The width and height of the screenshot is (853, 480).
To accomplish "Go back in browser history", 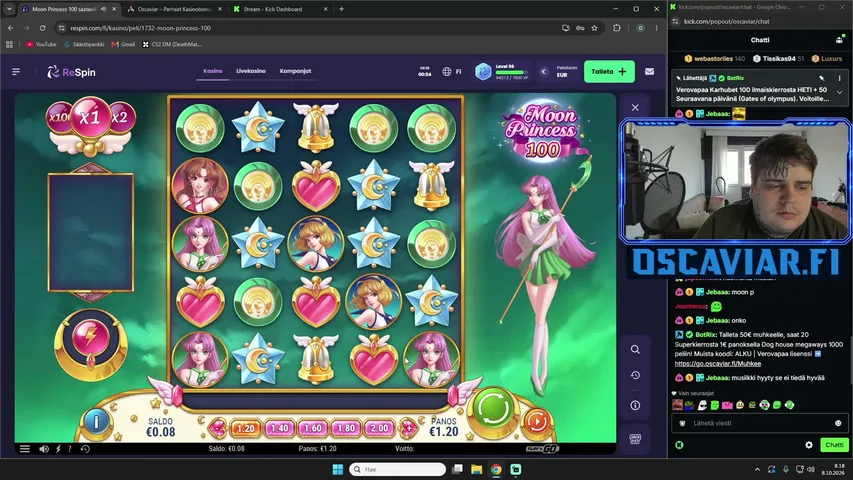I will (11, 28).
